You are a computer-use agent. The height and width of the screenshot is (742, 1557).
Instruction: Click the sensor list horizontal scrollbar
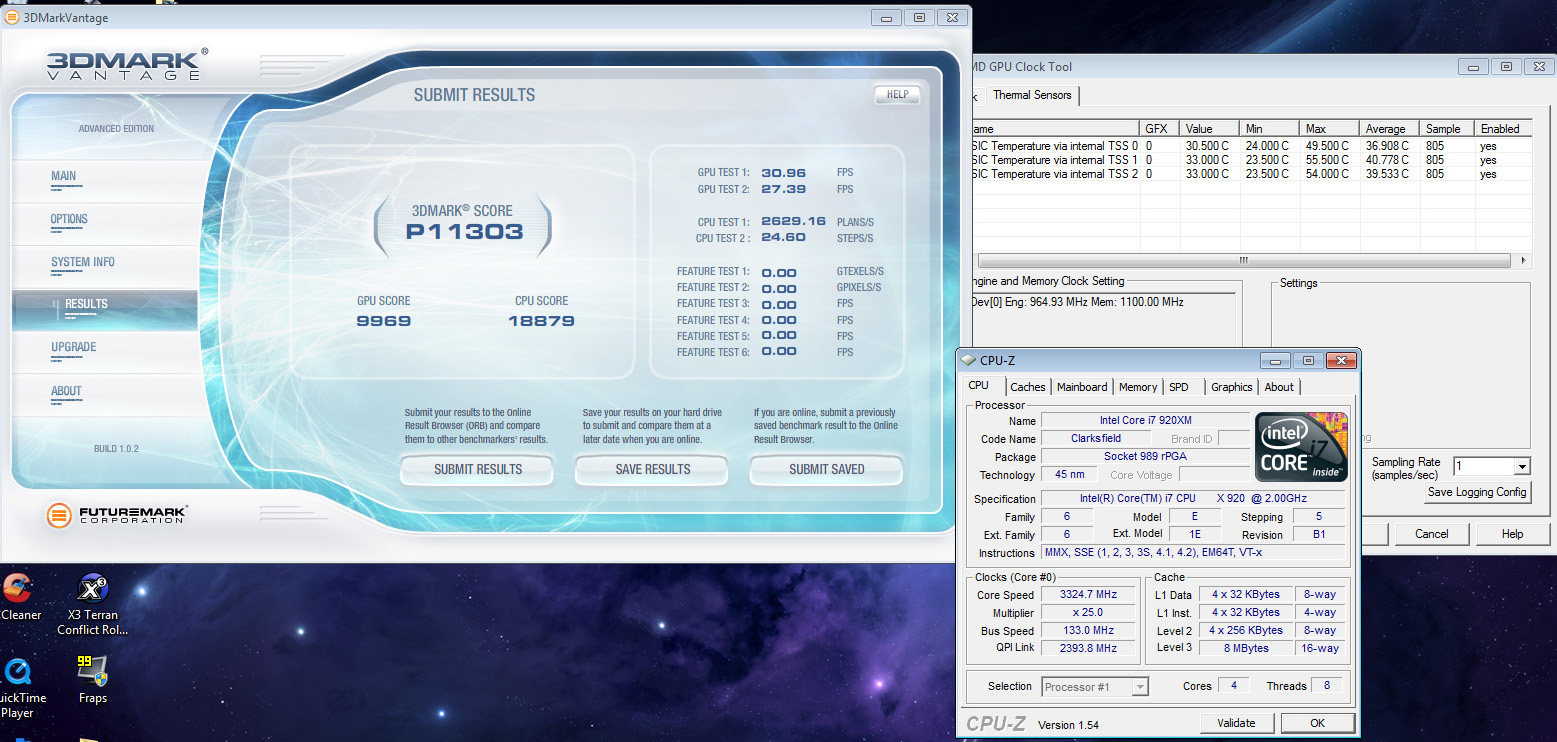pos(1244,260)
